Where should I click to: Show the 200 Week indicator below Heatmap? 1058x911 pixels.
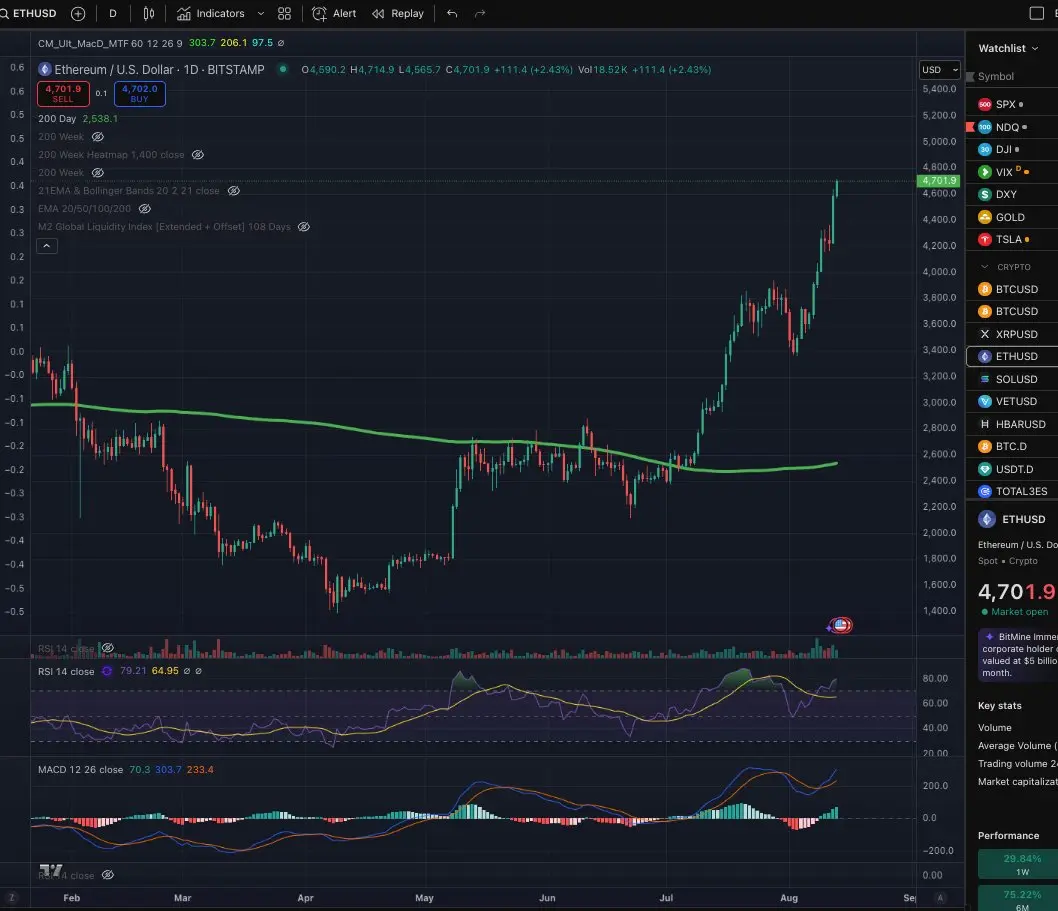(98, 173)
